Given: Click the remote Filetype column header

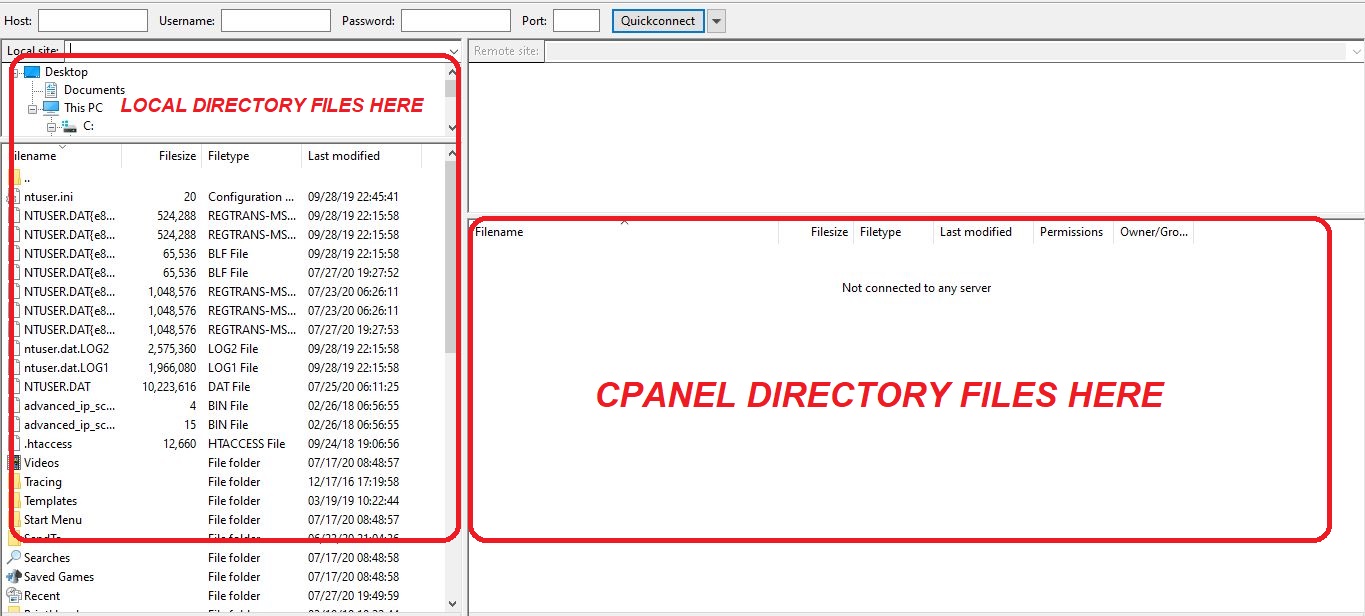Looking at the screenshot, I should 893,232.
